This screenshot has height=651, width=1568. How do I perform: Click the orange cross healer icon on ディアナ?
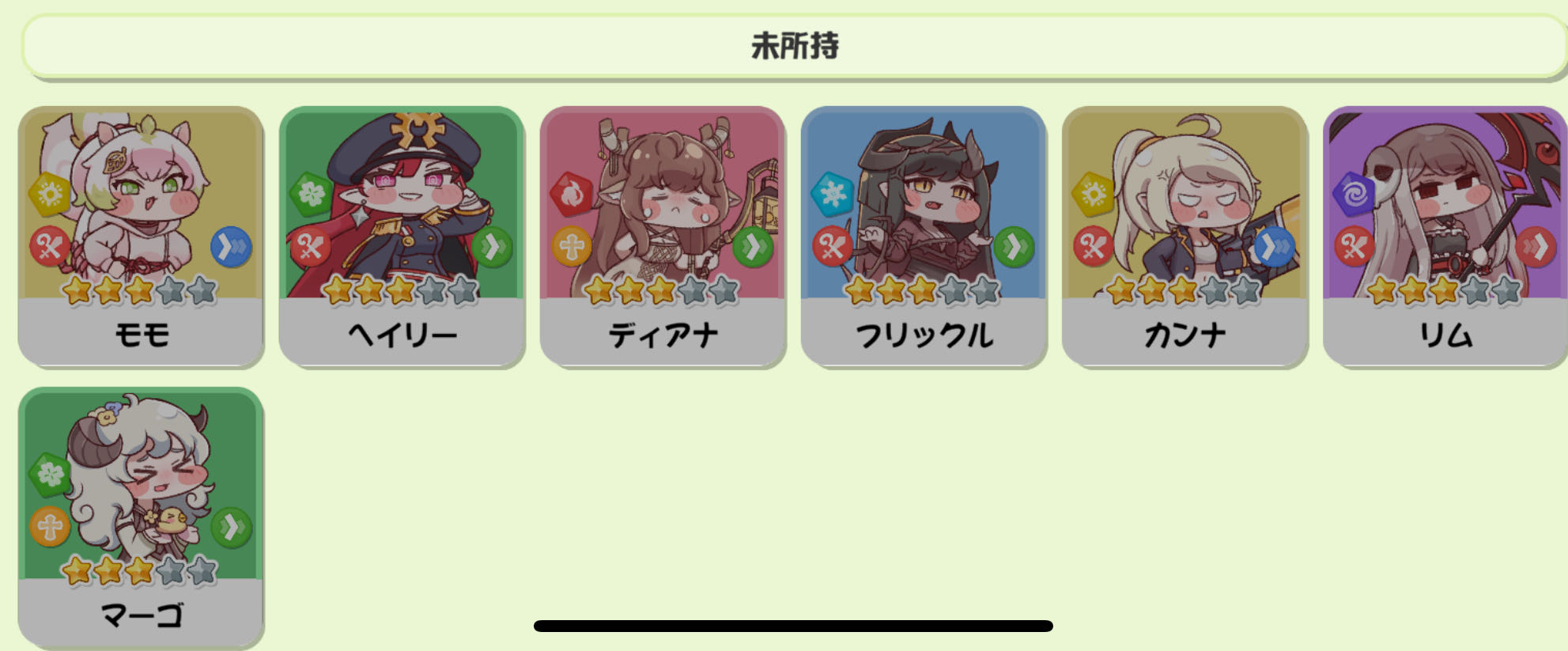(572, 247)
